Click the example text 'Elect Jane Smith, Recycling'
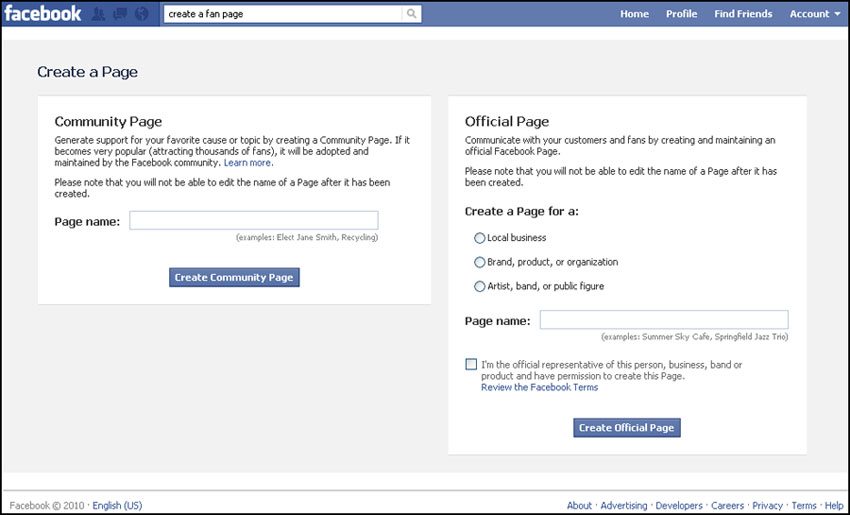 pyautogui.click(x=326, y=237)
